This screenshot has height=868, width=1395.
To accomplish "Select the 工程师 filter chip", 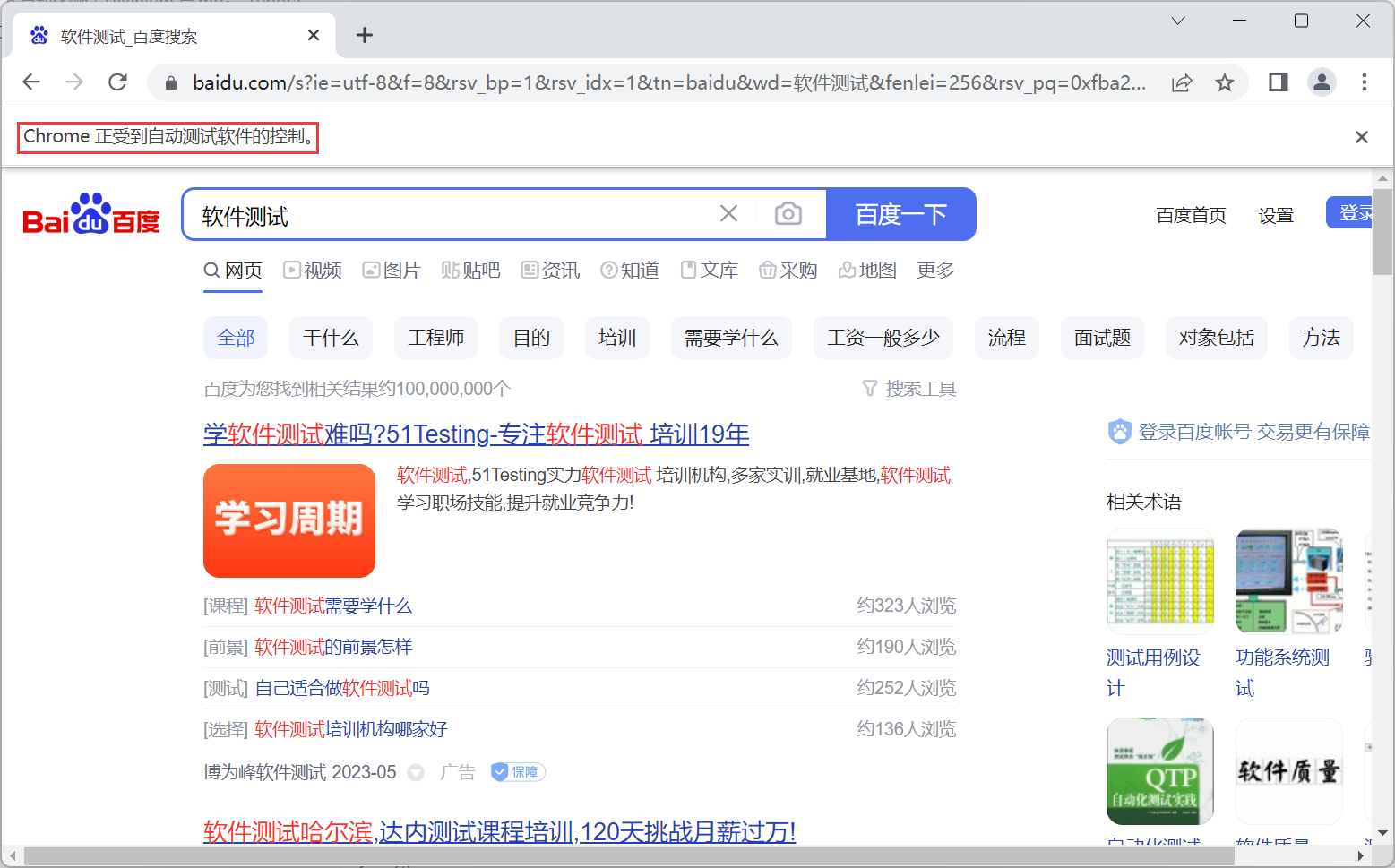I will [x=435, y=338].
